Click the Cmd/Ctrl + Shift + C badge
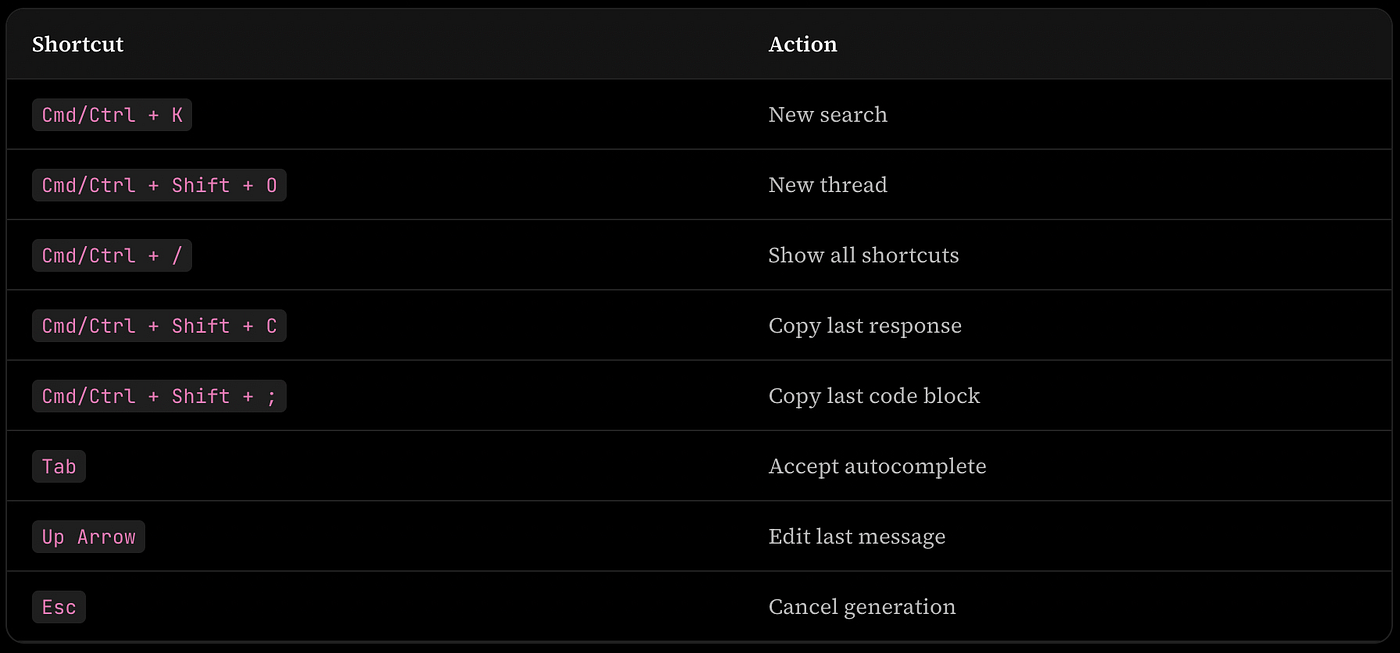Image resolution: width=1400 pixels, height=653 pixels. pyautogui.click(x=159, y=326)
